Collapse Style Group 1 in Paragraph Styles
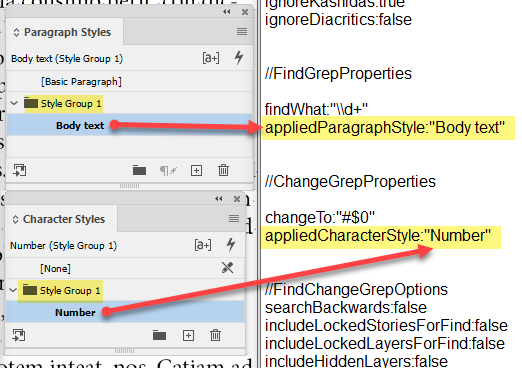 pyautogui.click(x=14, y=103)
